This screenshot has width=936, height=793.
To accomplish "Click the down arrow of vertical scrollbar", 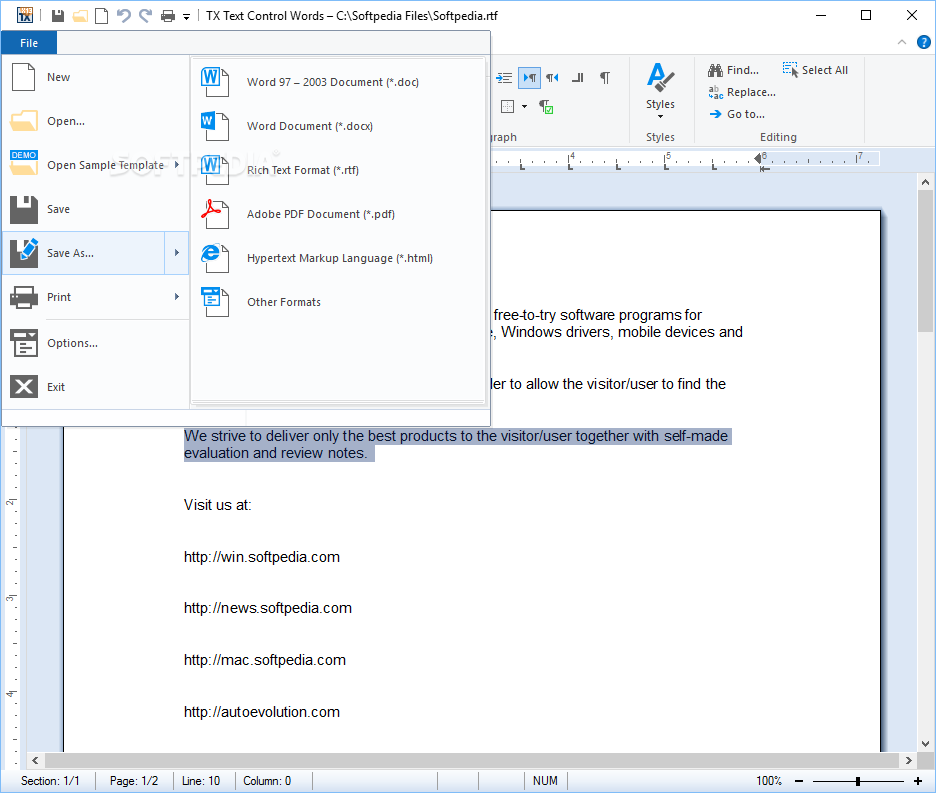I will (925, 744).
